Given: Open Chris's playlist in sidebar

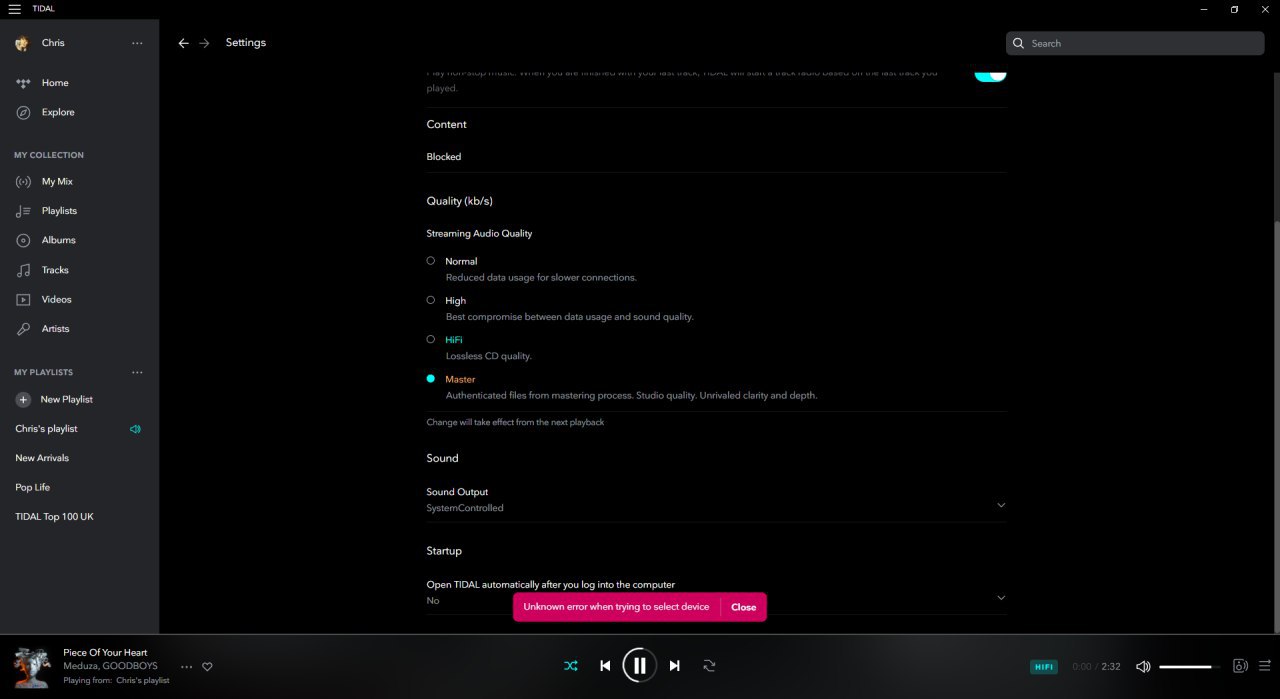Looking at the screenshot, I should pos(46,429).
